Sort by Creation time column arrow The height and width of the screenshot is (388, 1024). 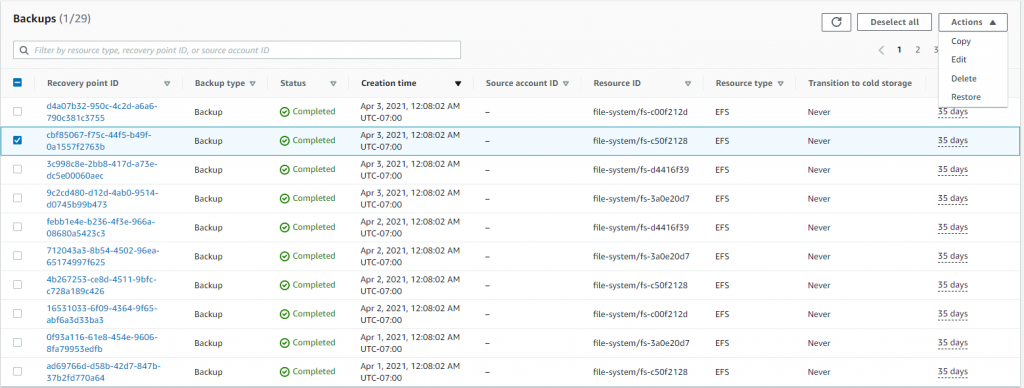point(458,84)
